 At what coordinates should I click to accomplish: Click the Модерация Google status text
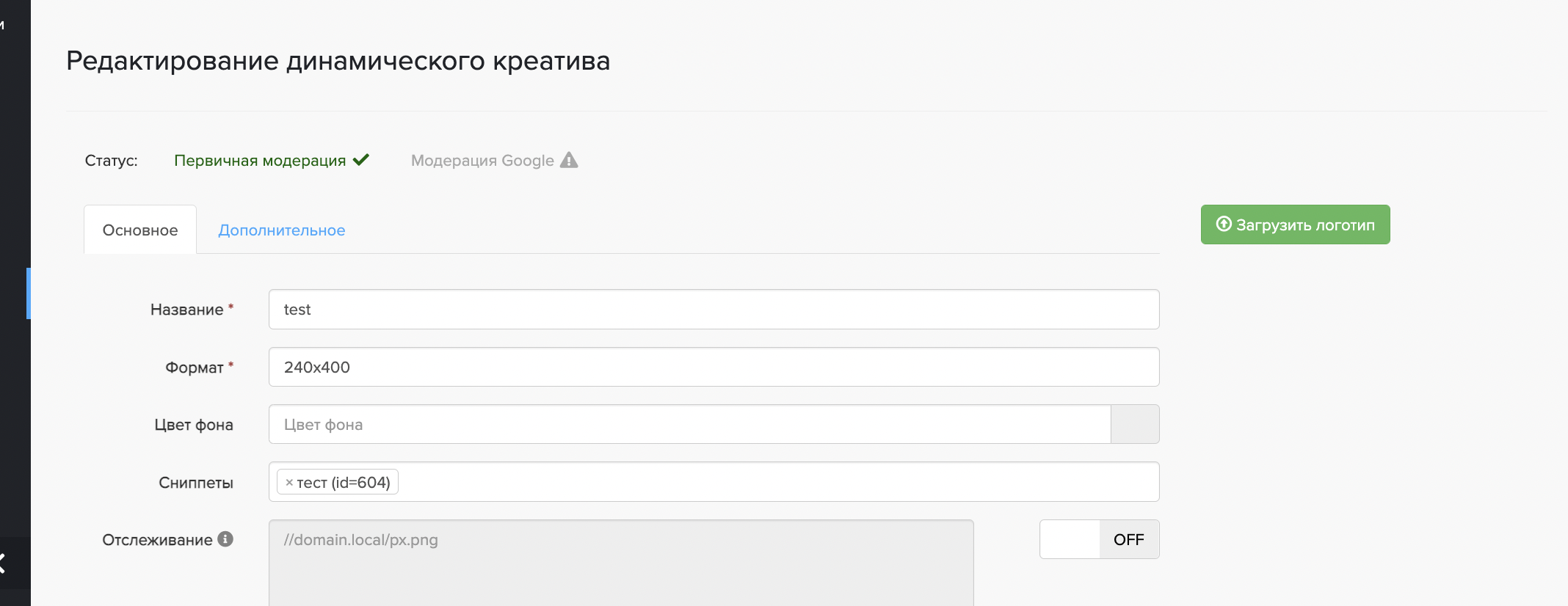pos(482,161)
